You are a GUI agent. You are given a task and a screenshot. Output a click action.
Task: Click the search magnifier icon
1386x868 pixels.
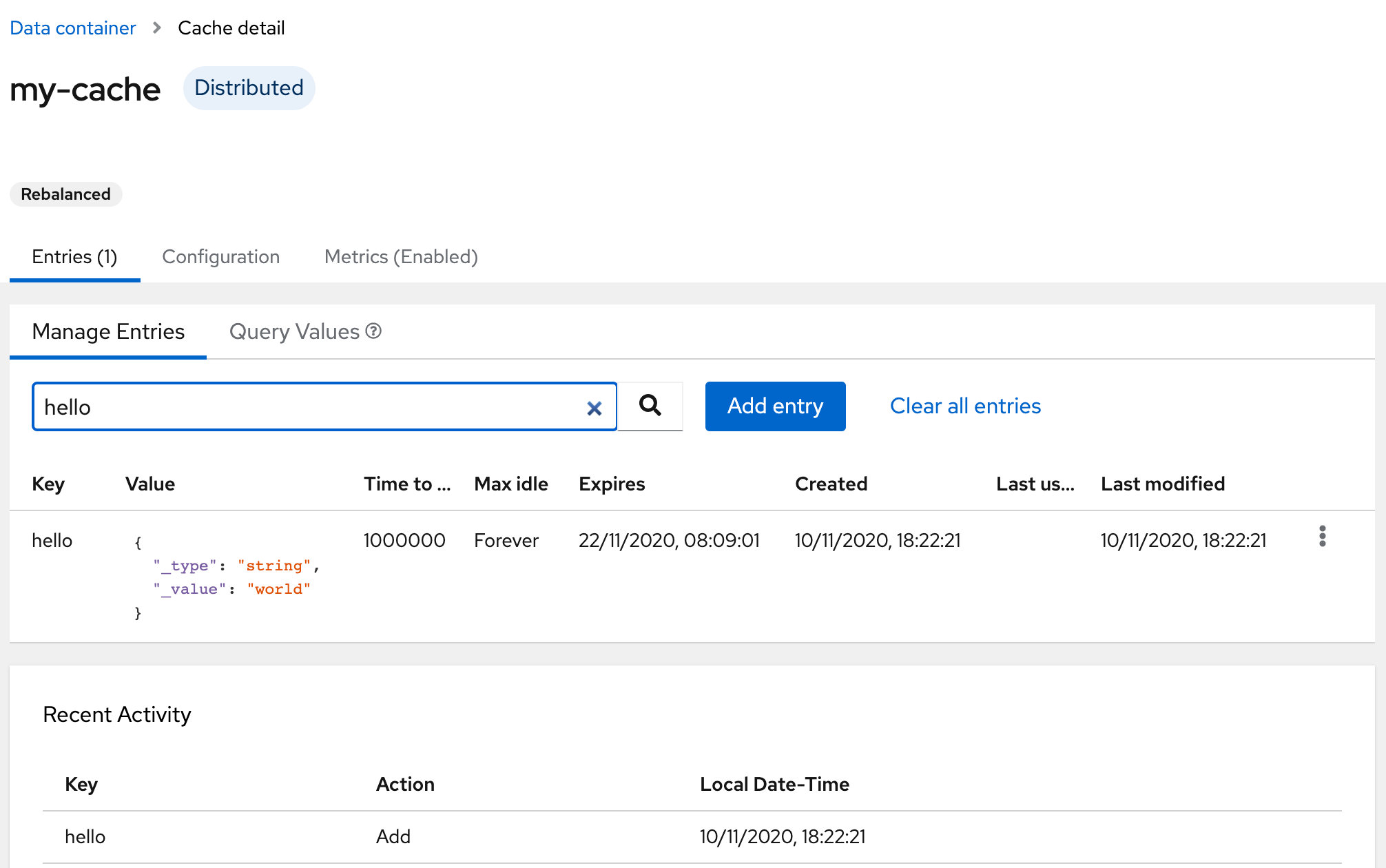click(x=650, y=406)
